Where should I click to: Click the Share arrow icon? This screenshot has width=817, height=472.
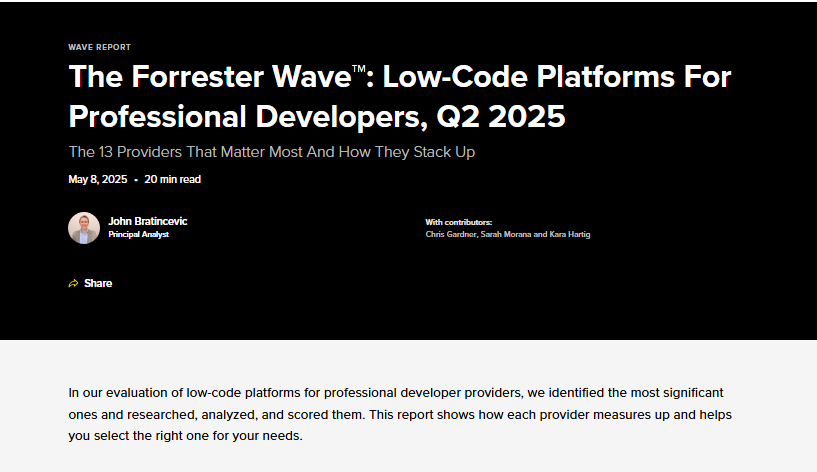click(x=73, y=283)
